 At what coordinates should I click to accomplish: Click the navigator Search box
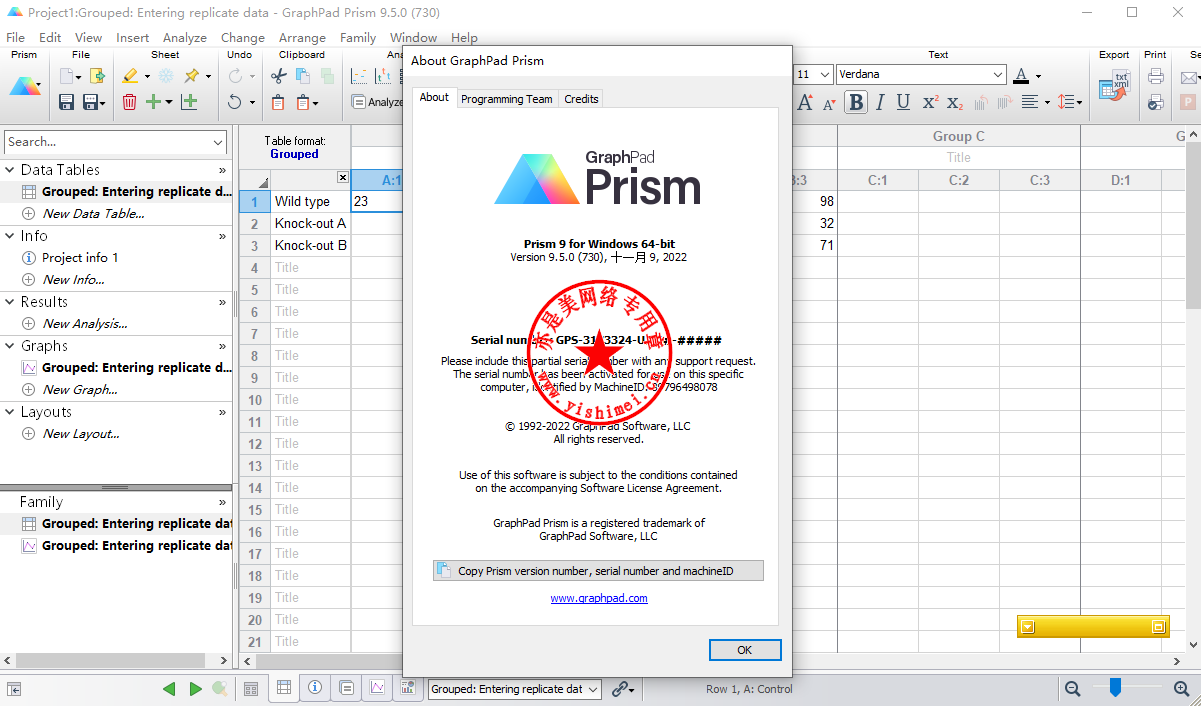pos(117,142)
